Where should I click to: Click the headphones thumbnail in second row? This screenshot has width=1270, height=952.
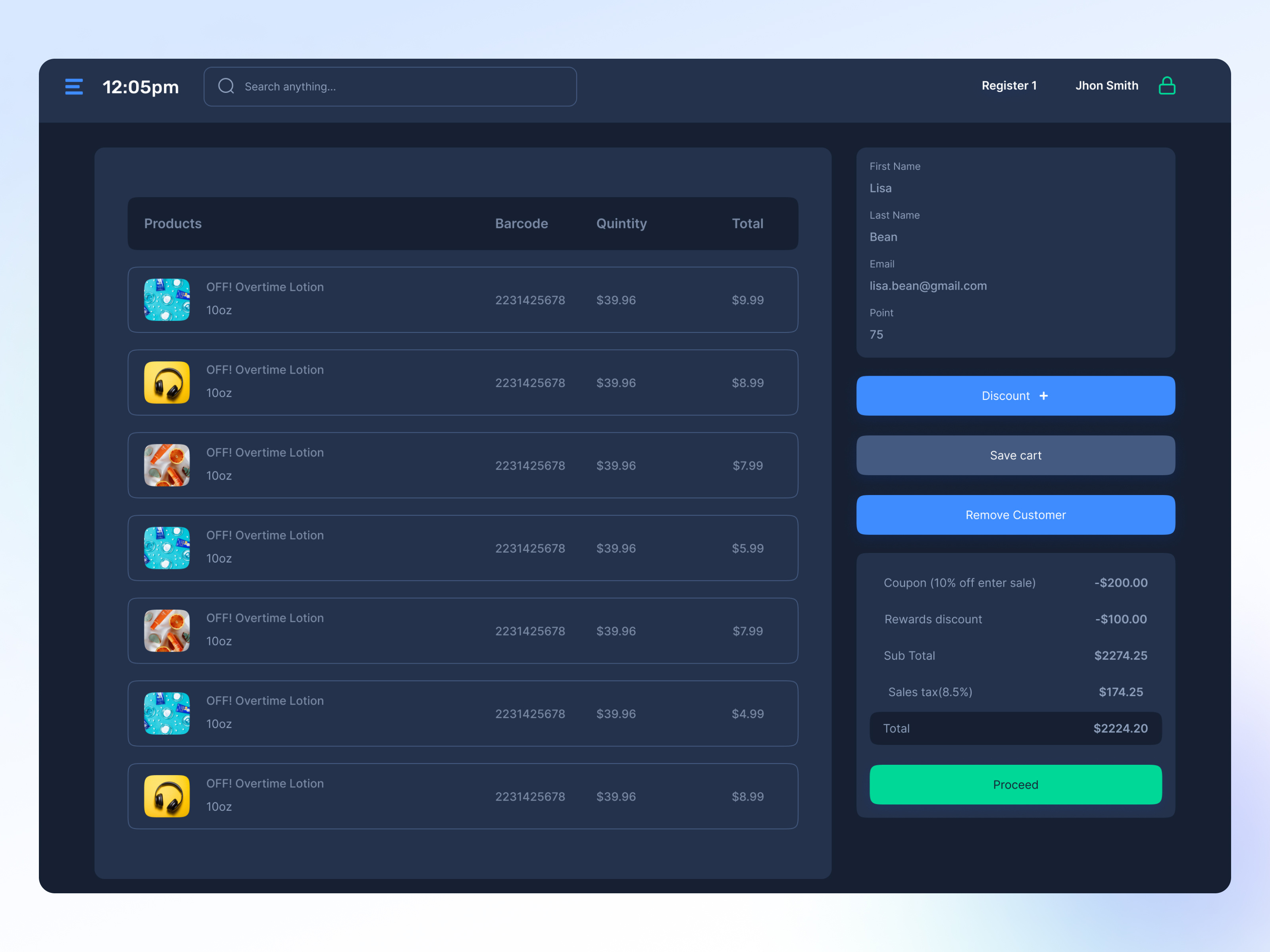pyautogui.click(x=167, y=382)
